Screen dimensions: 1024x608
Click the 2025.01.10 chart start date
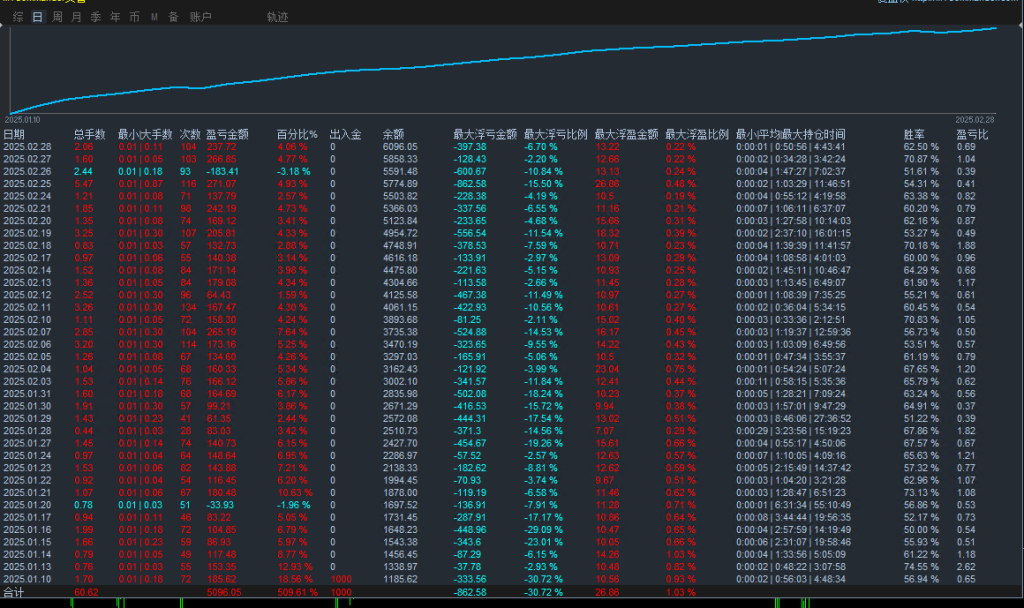point(25,119)
